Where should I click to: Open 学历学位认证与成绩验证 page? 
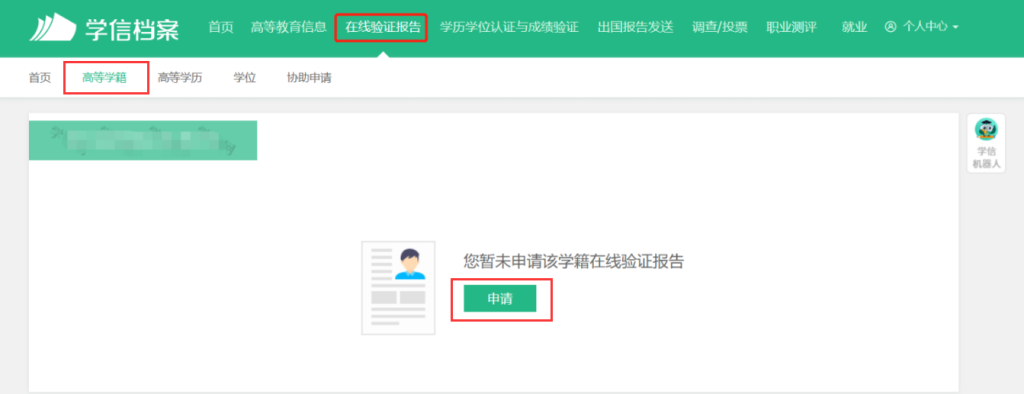point(509,27)
